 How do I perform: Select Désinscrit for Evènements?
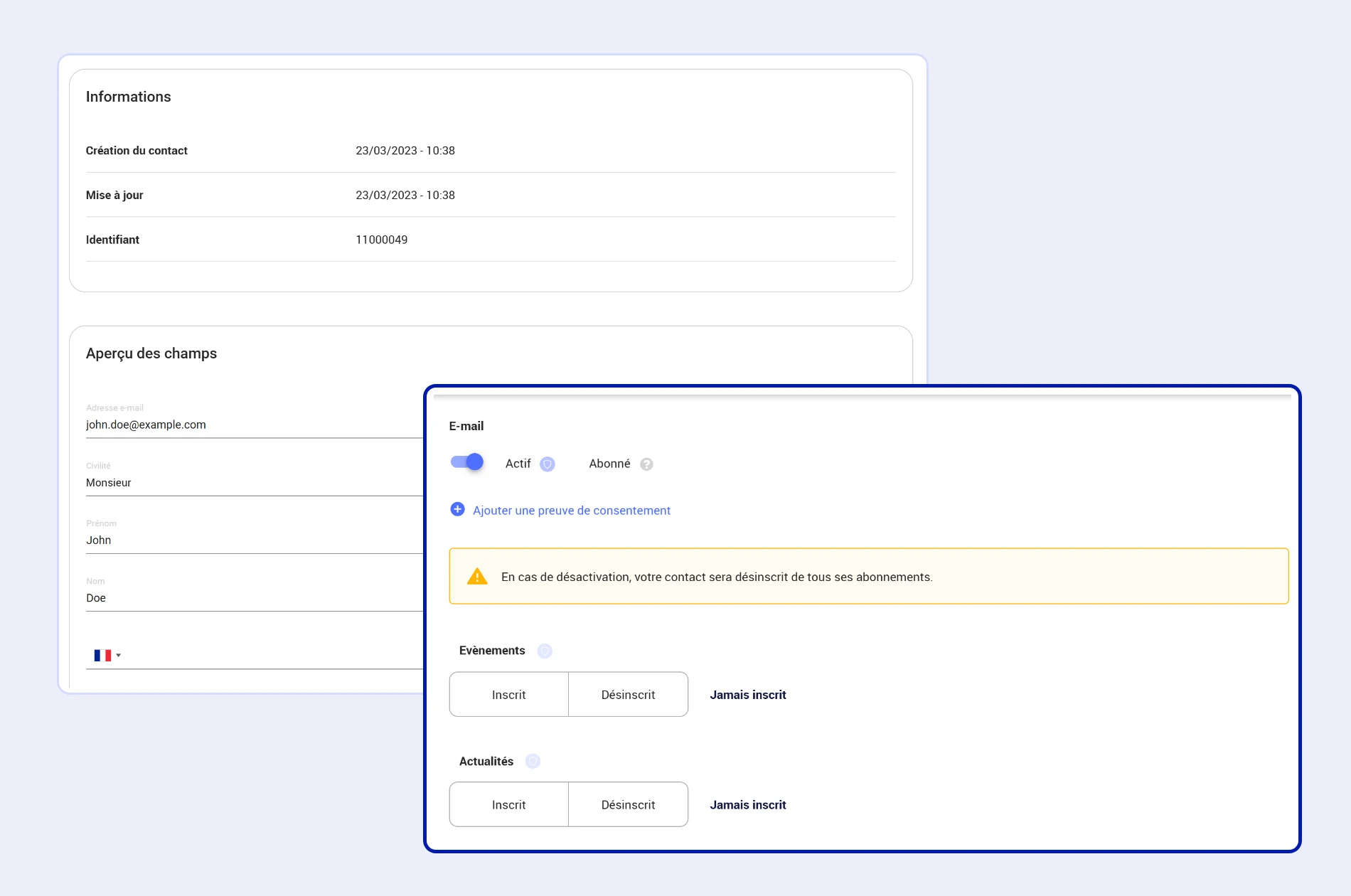point(629,694)
